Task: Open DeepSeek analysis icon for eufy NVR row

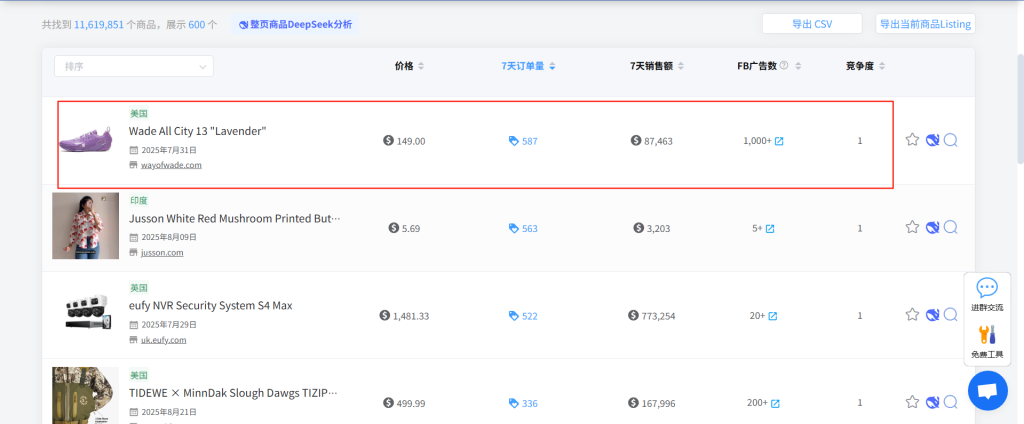Action: tap(932, 314)
